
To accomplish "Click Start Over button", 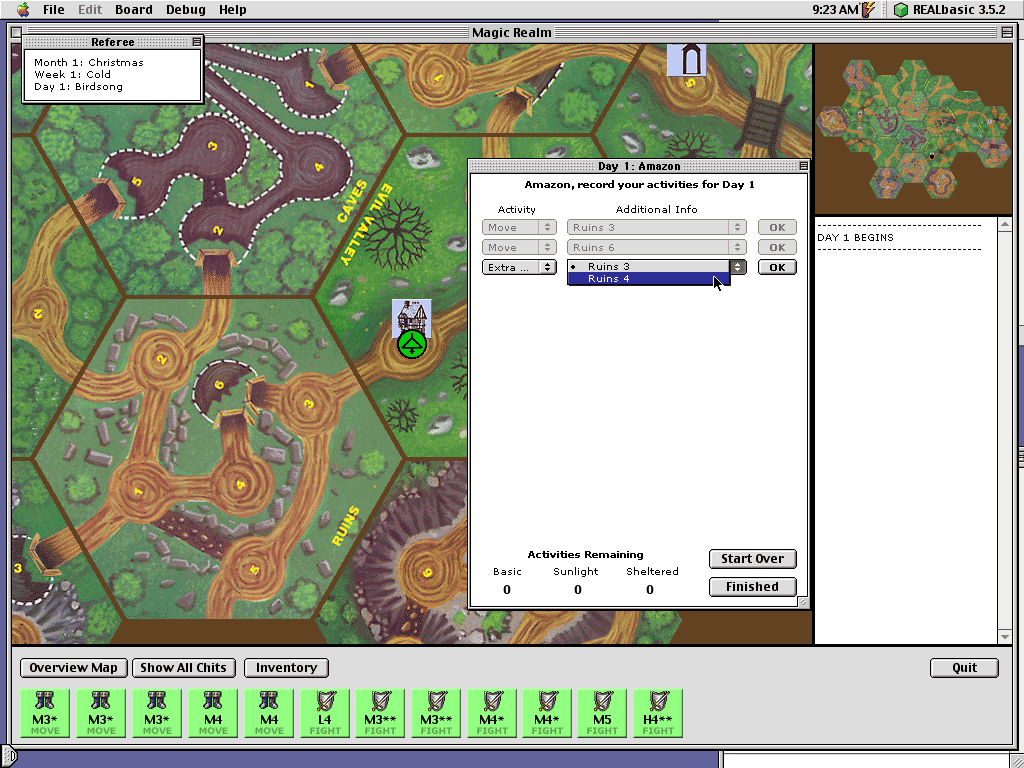I will tap(752, 559).
